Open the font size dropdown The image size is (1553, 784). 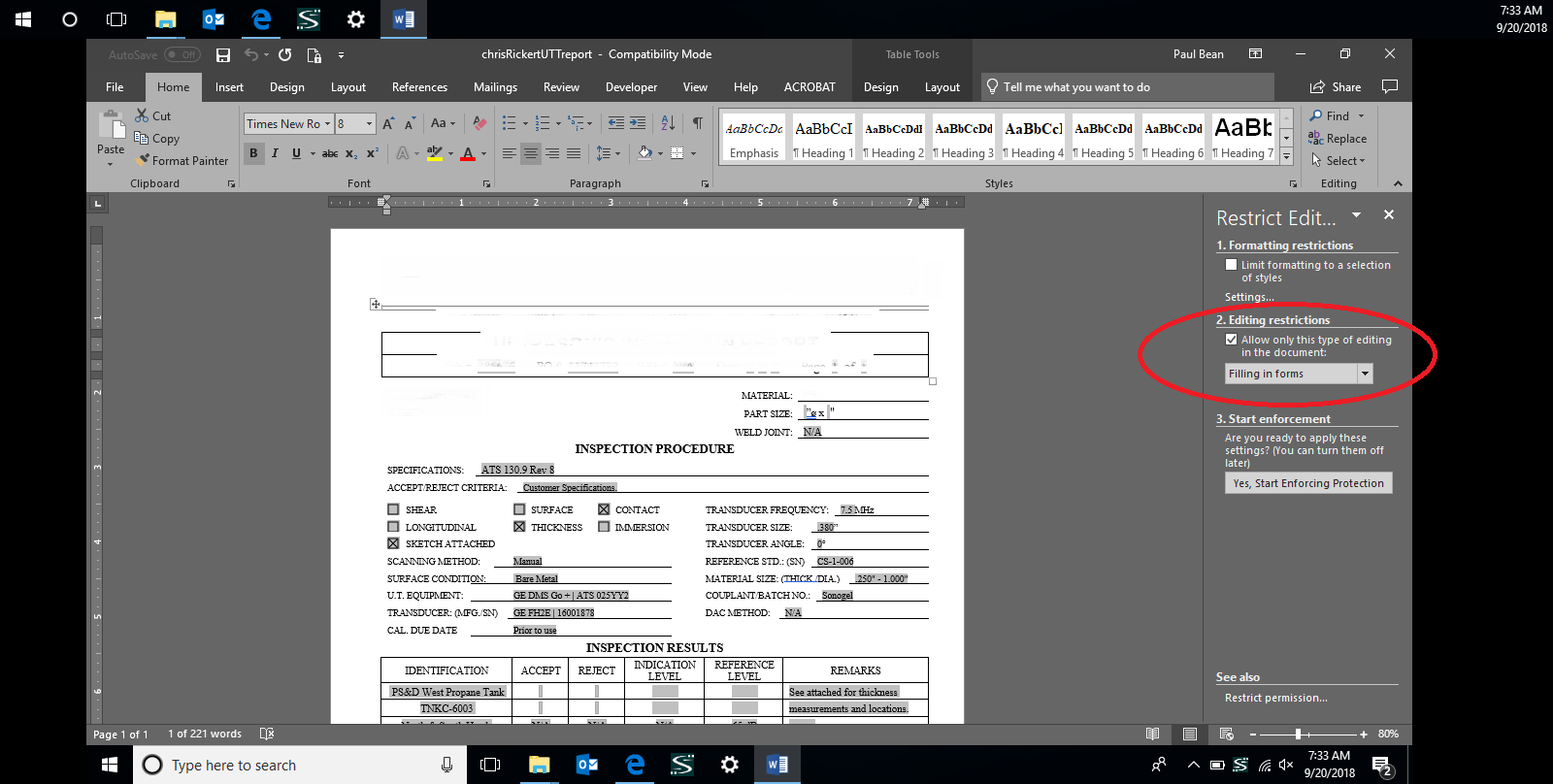(x=369, y=123)
